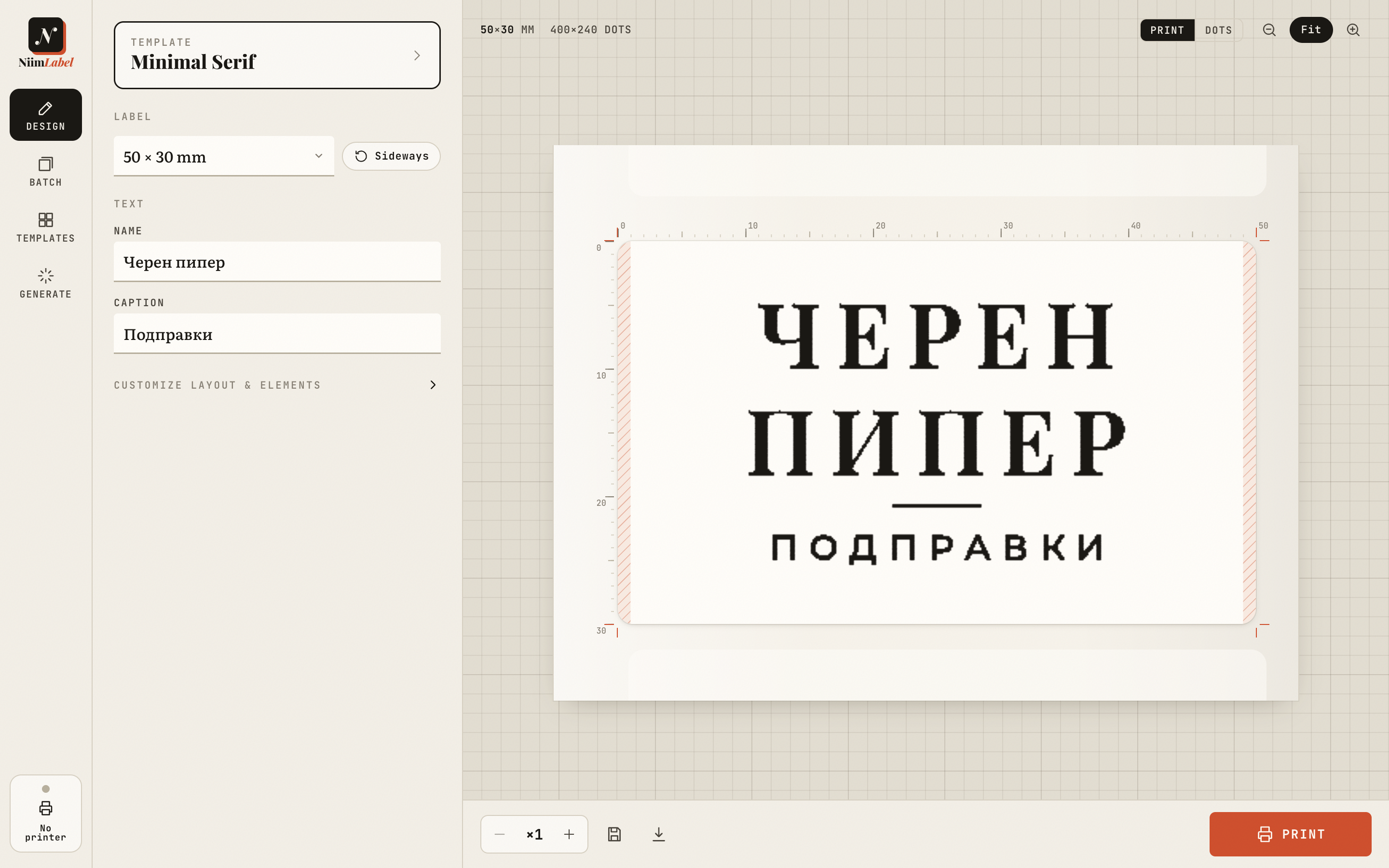The image size is (1389, 868).
Task: Fit the label to the canvas
Action: pos(1311,30)
